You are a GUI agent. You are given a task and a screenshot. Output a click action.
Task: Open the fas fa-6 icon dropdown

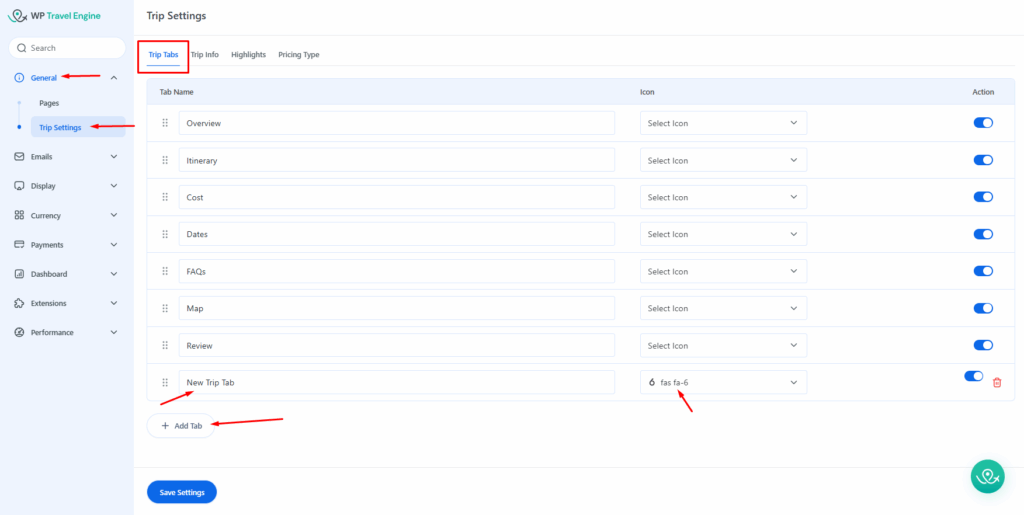click(x=722, y=382)
